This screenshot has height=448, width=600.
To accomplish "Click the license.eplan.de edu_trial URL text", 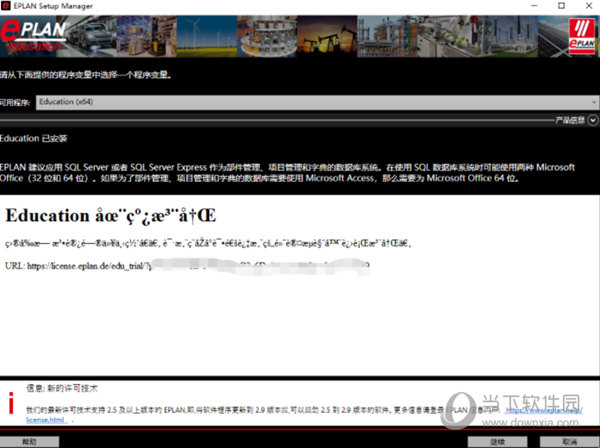I will point(188,266).
